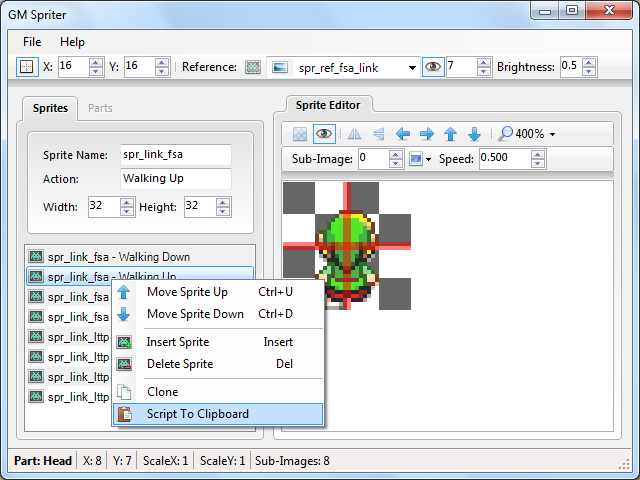Screen dimensions: 640x480
Task: Open the File menu
Action: [32, 42]
